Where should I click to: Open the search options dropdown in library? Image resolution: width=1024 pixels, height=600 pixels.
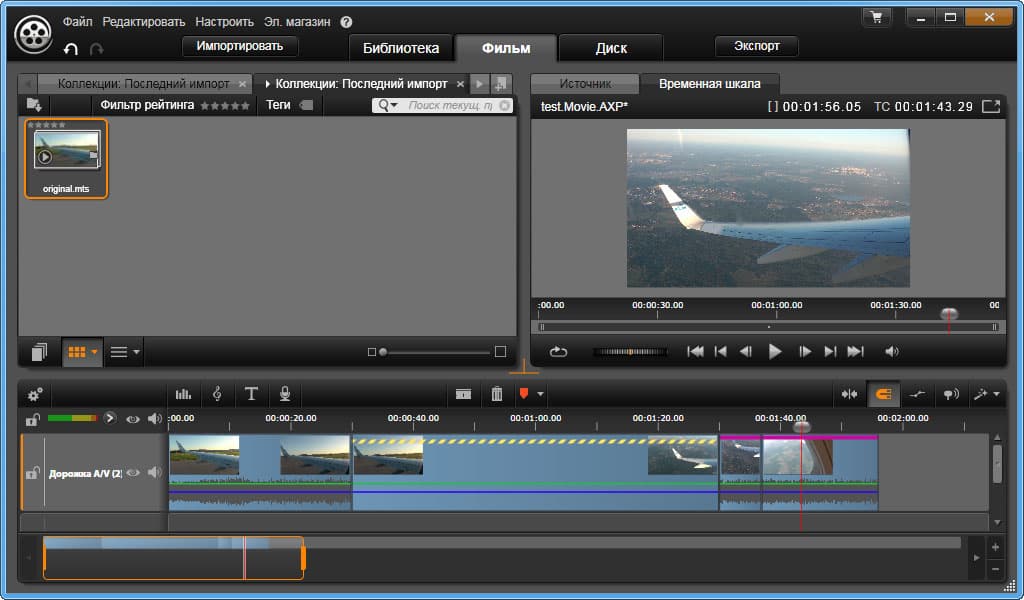pos(387,105)
